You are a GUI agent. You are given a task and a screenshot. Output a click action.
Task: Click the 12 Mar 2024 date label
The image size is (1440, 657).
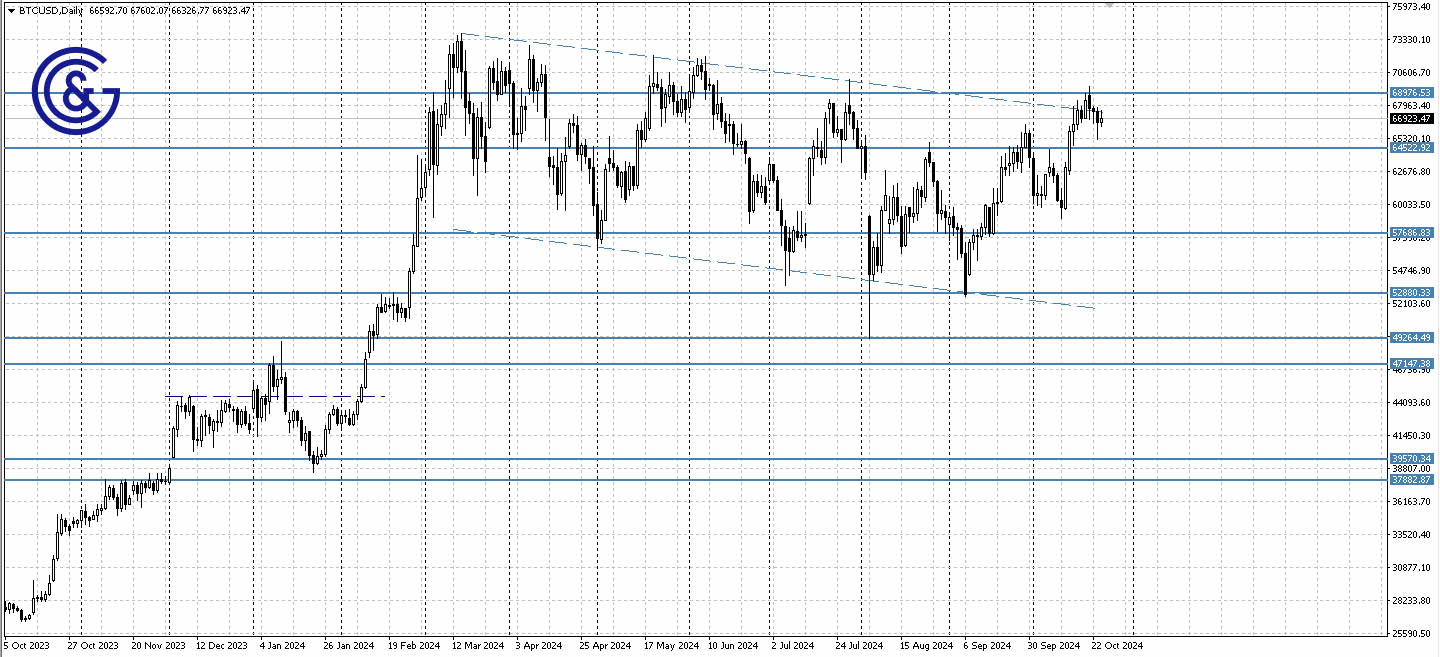coord(478,646)
